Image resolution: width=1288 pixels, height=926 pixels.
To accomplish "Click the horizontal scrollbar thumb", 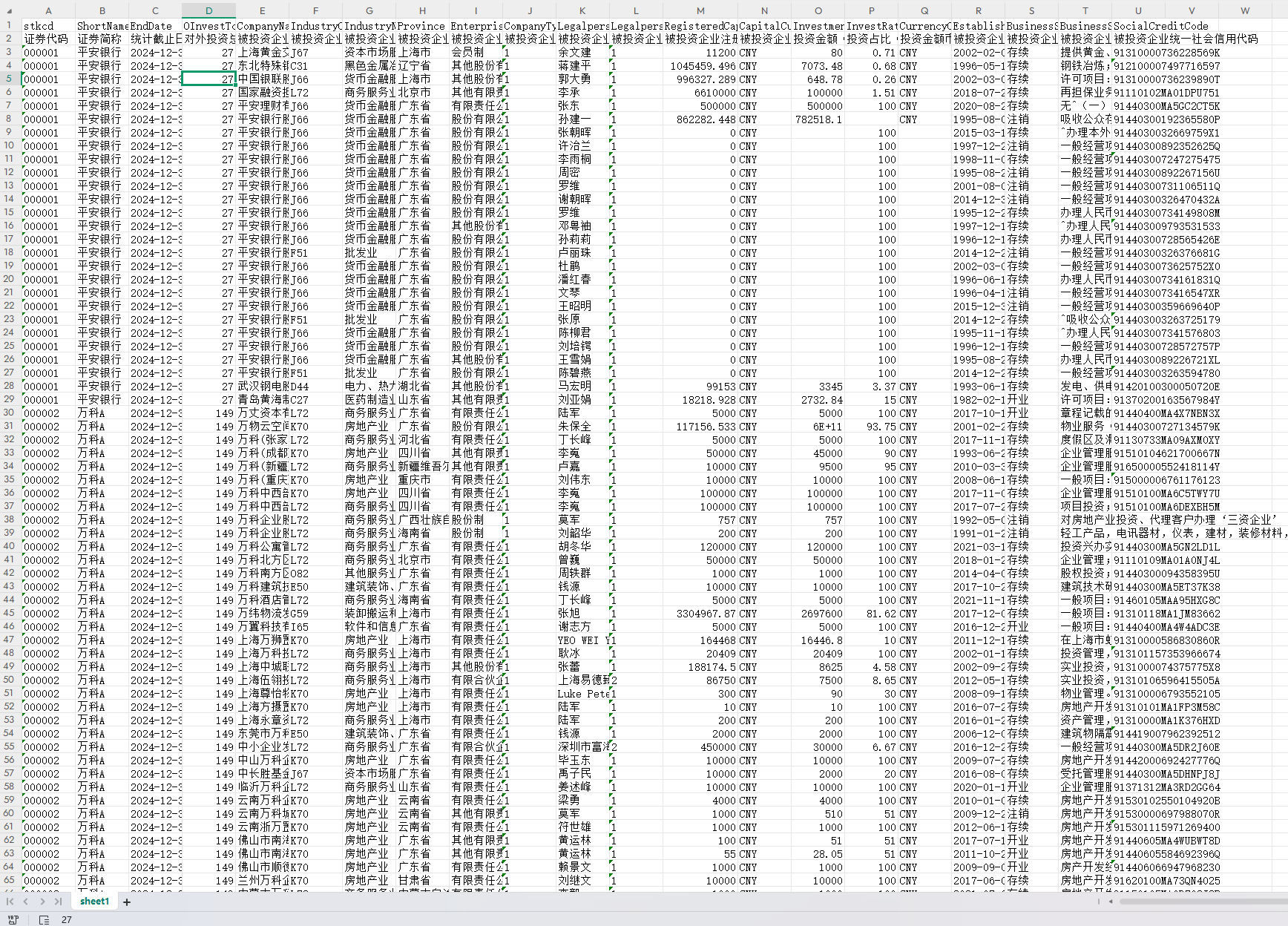I will point(1202,902).
